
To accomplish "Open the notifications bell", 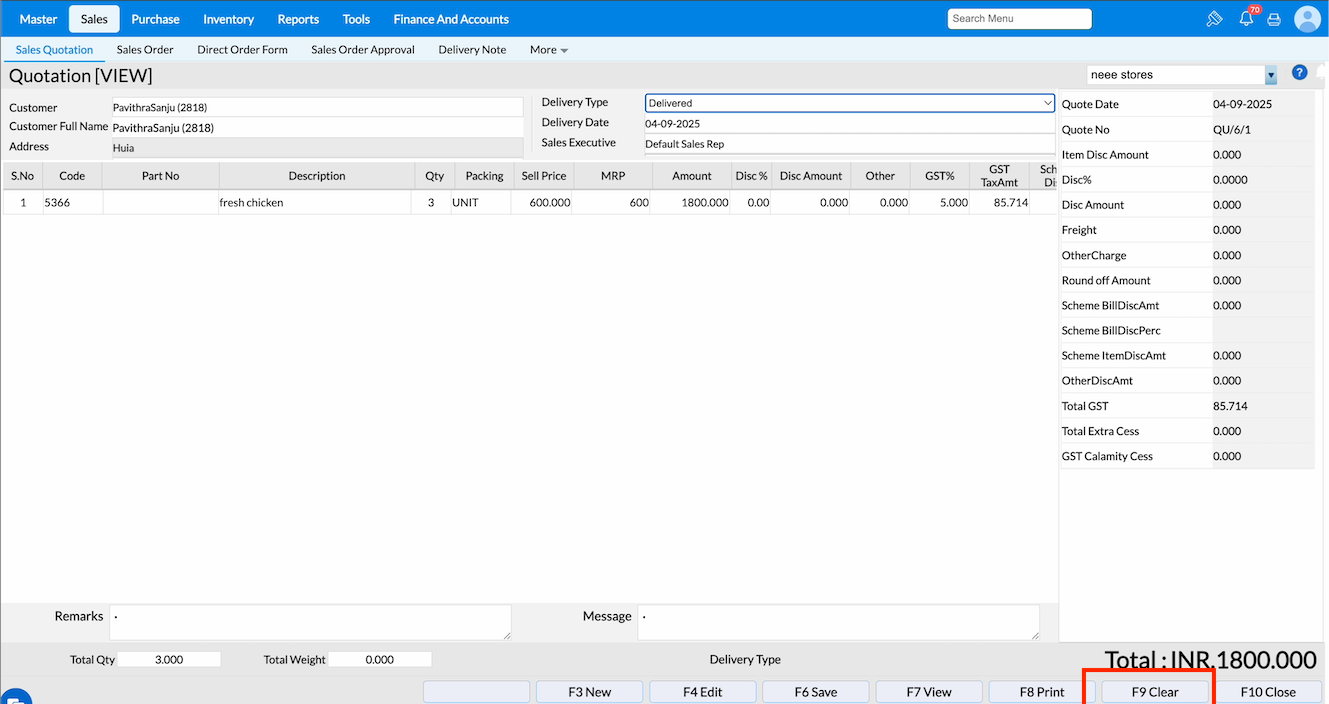I will [1246, 19].
